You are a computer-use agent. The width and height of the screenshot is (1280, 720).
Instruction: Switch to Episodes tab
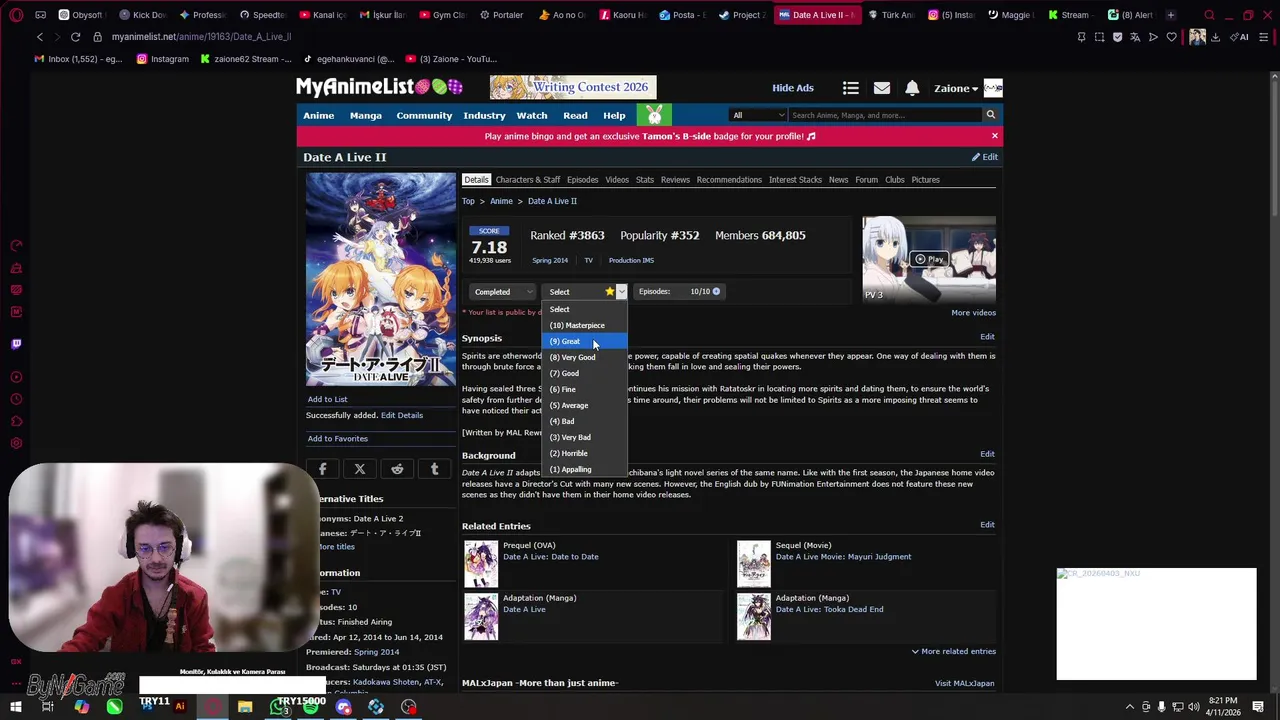(x=583, y=180)
